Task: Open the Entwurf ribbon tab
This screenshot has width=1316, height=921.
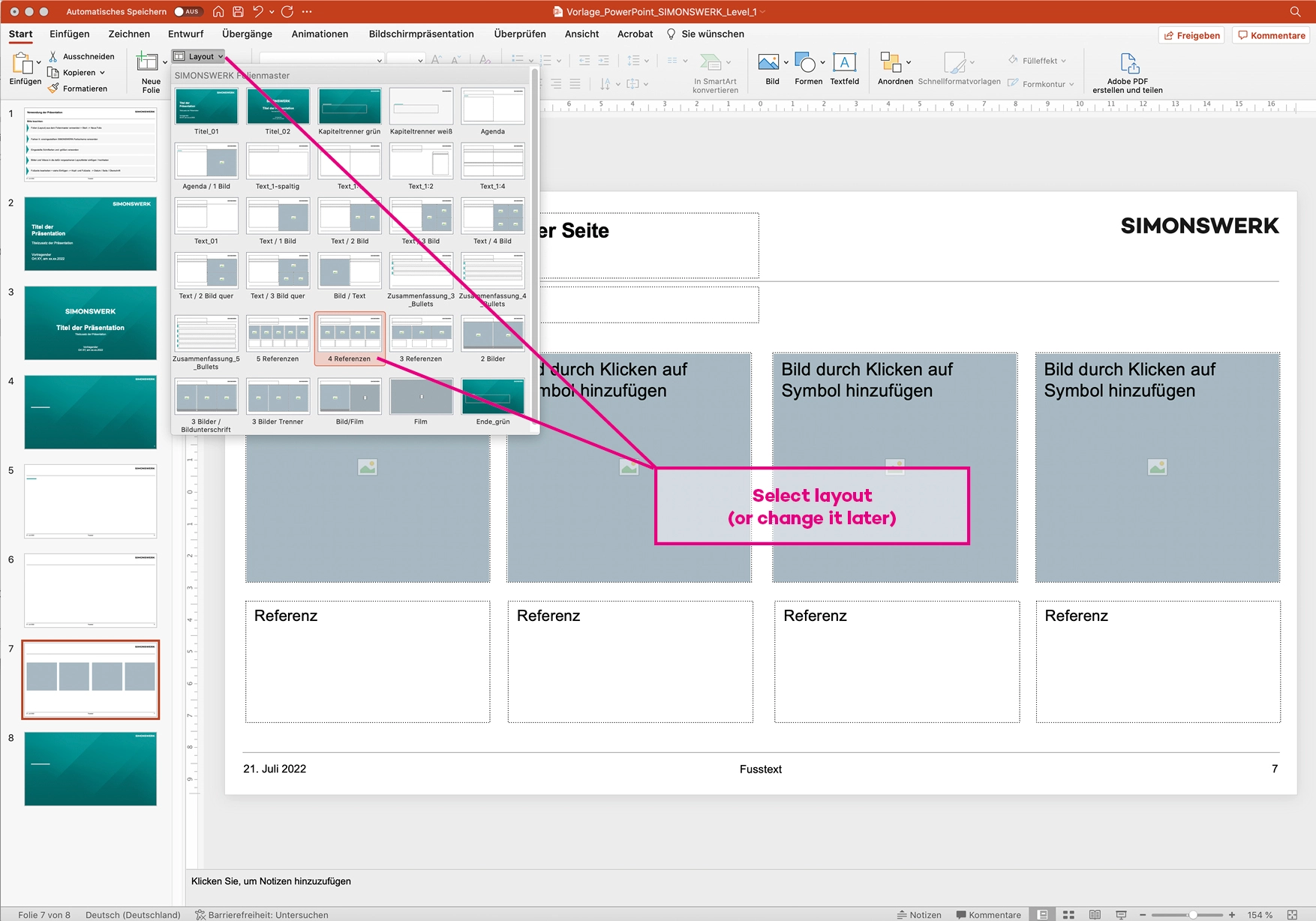Action: [x=185, y=34]
